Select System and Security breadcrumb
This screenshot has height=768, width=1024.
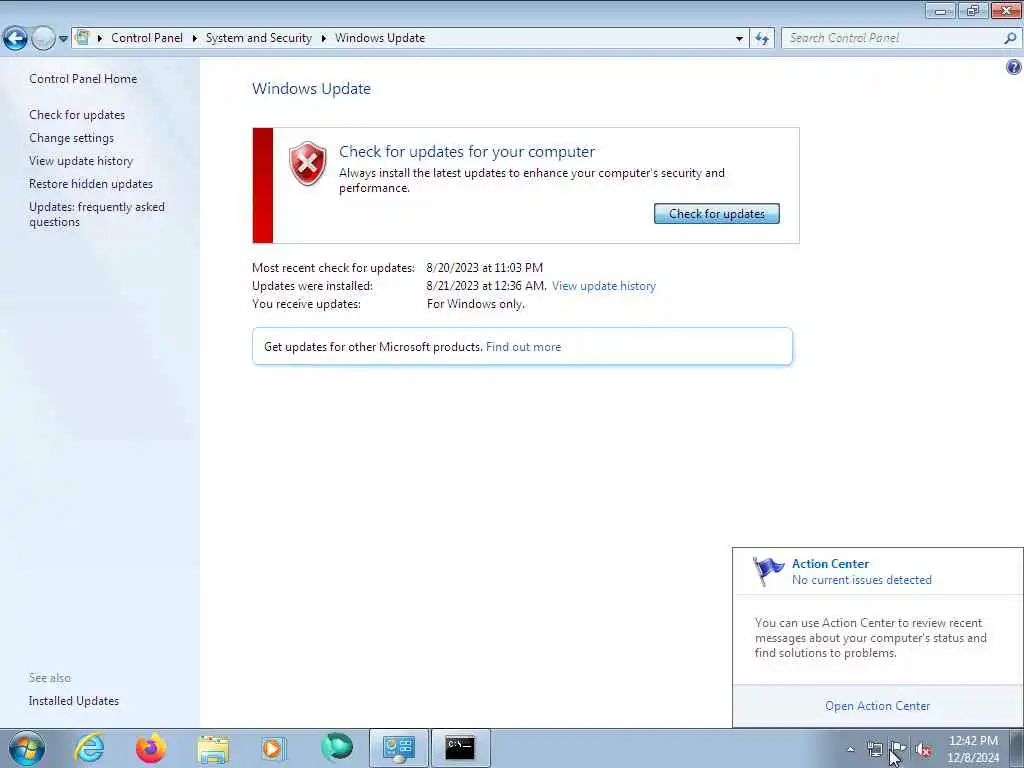[x=259, y=38]
